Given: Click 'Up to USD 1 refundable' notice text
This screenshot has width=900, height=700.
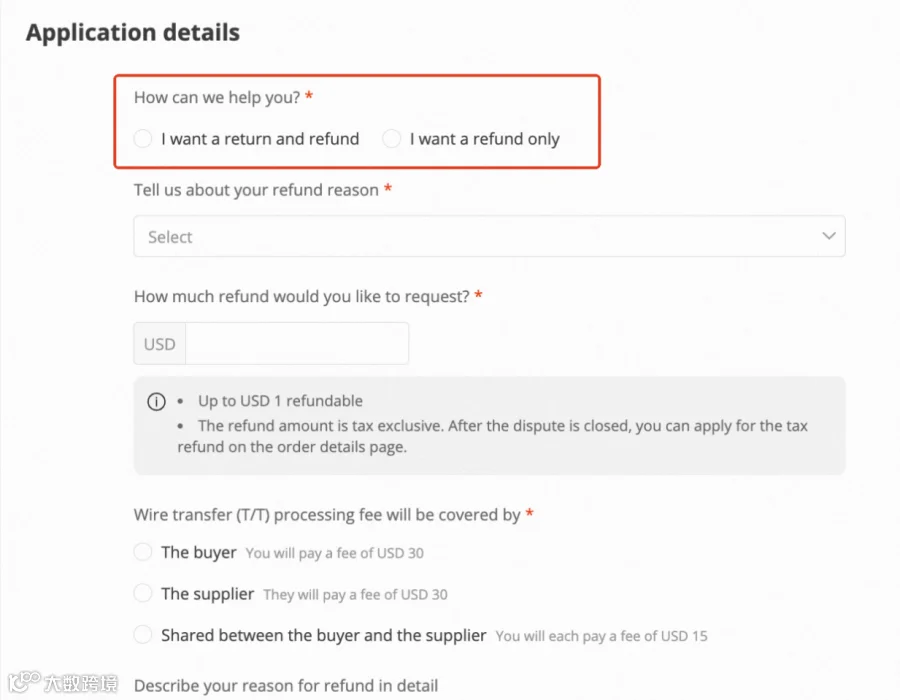Looking at the screenshot, I should [280, 400].
